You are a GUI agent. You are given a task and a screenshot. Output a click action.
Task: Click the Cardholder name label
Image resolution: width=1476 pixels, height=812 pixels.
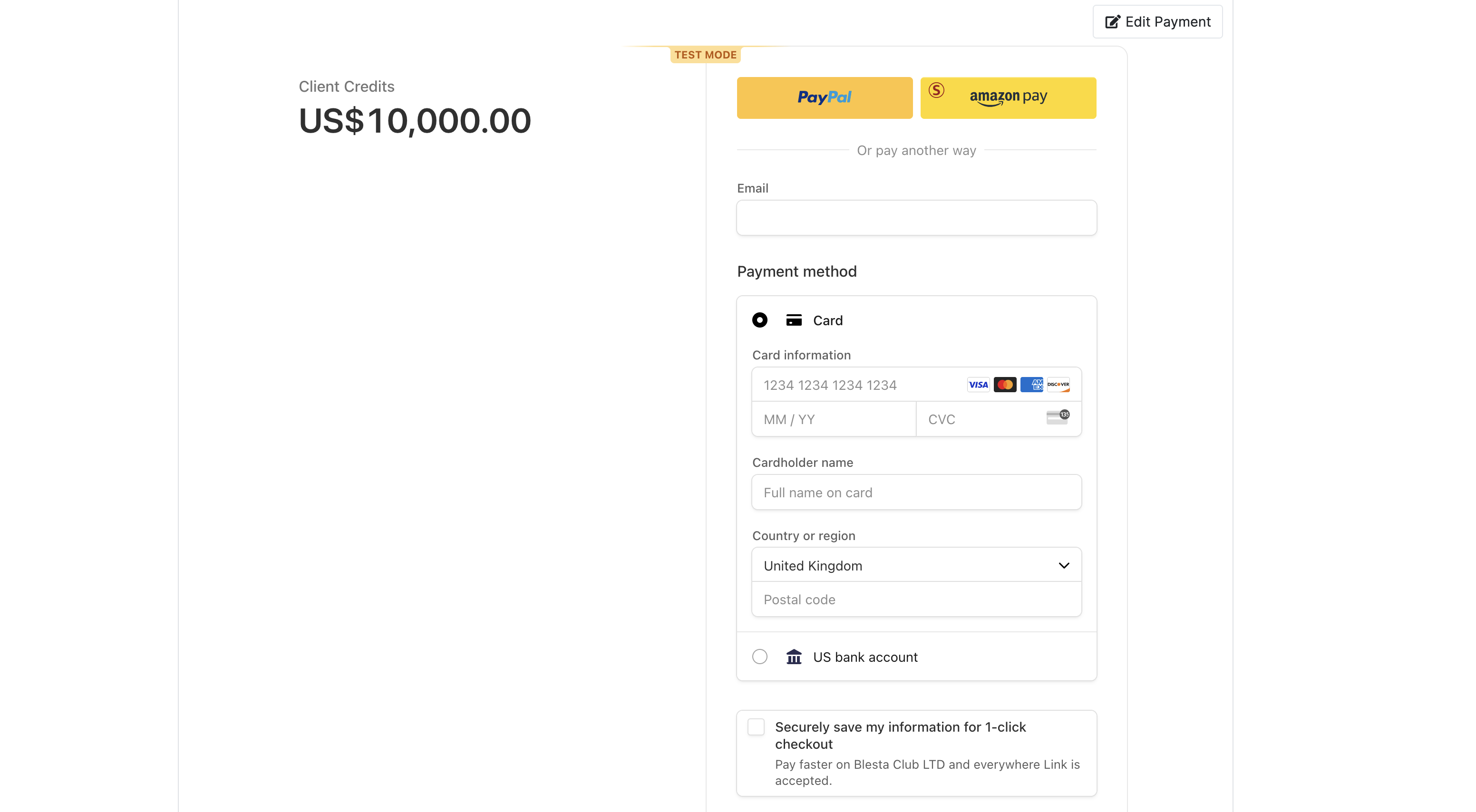tap(802, 463)
